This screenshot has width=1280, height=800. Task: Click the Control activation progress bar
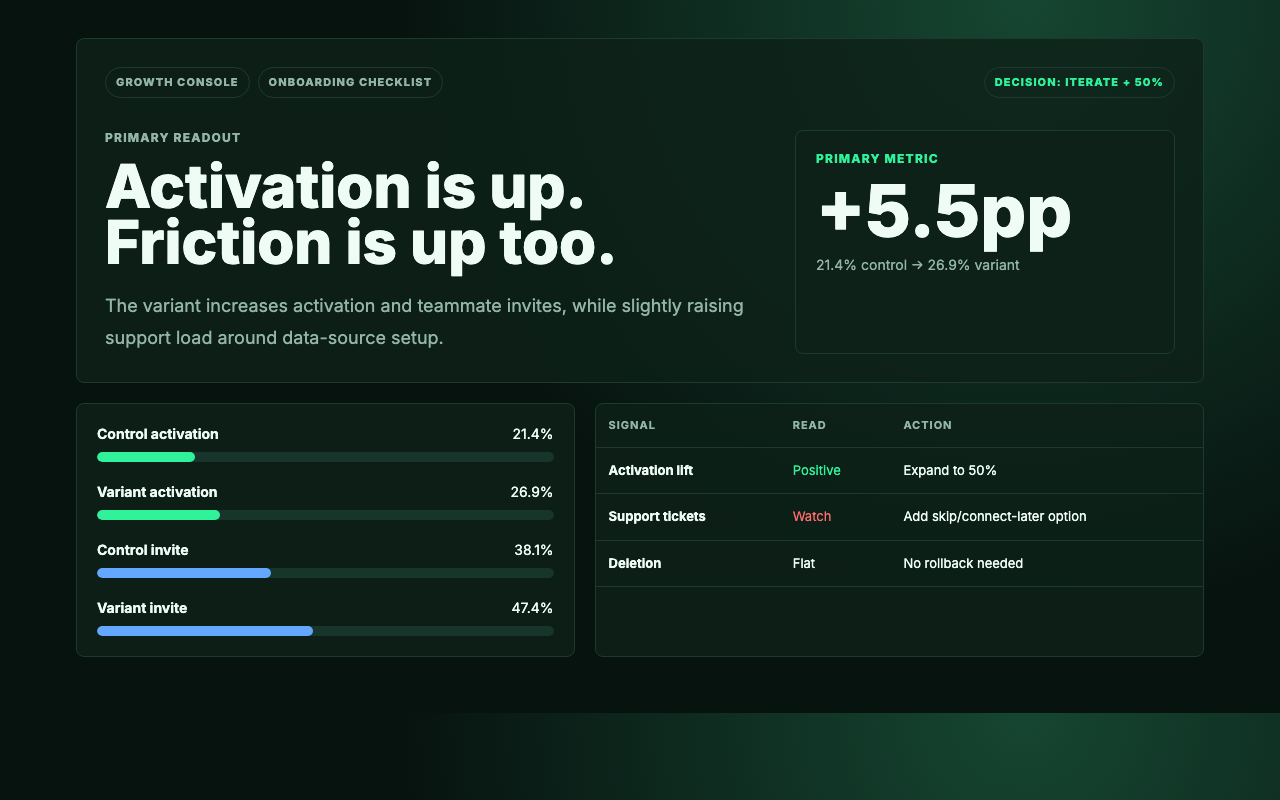click(x=325, y=457)
